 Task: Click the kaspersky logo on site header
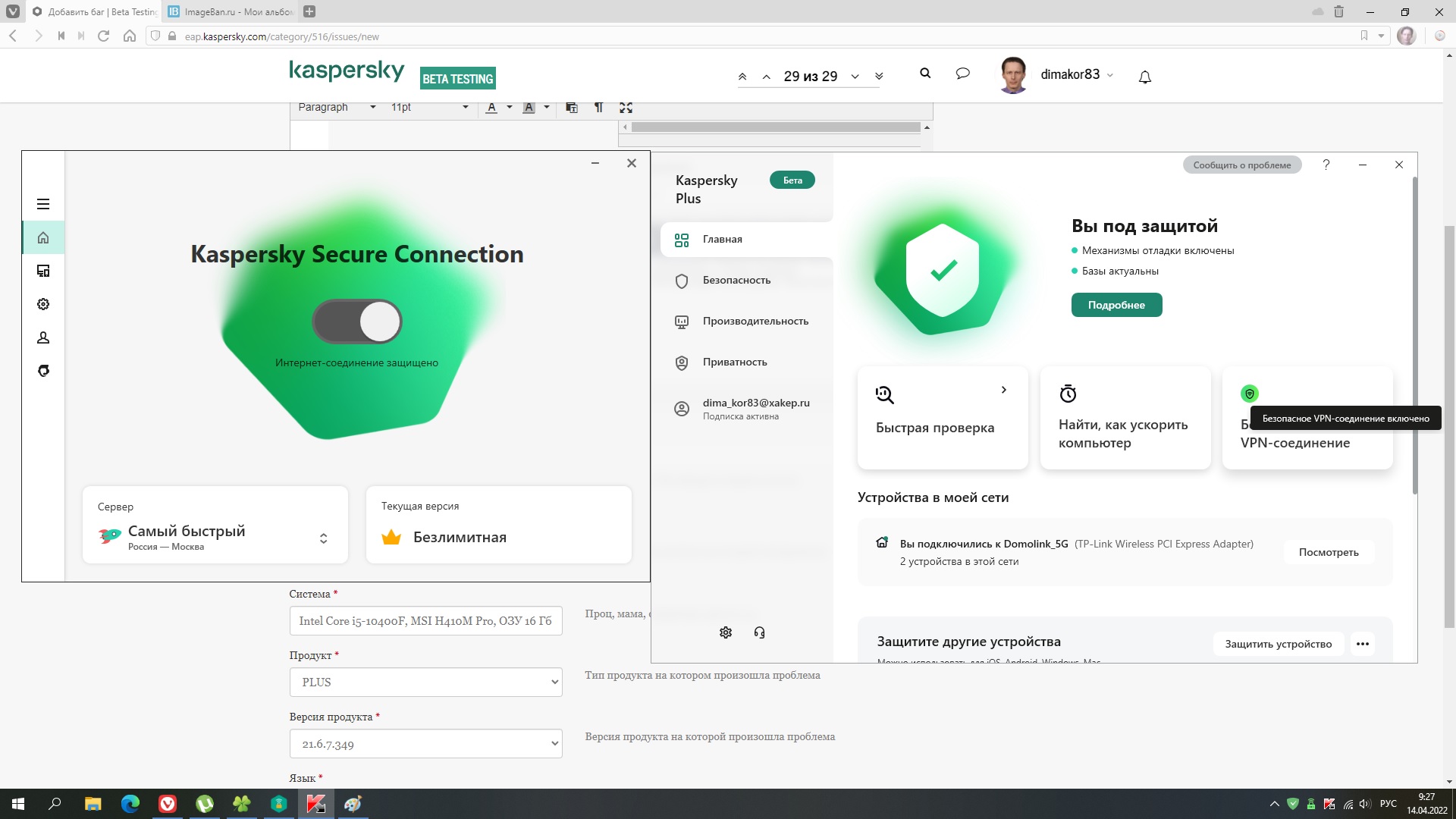coord(347,71)
